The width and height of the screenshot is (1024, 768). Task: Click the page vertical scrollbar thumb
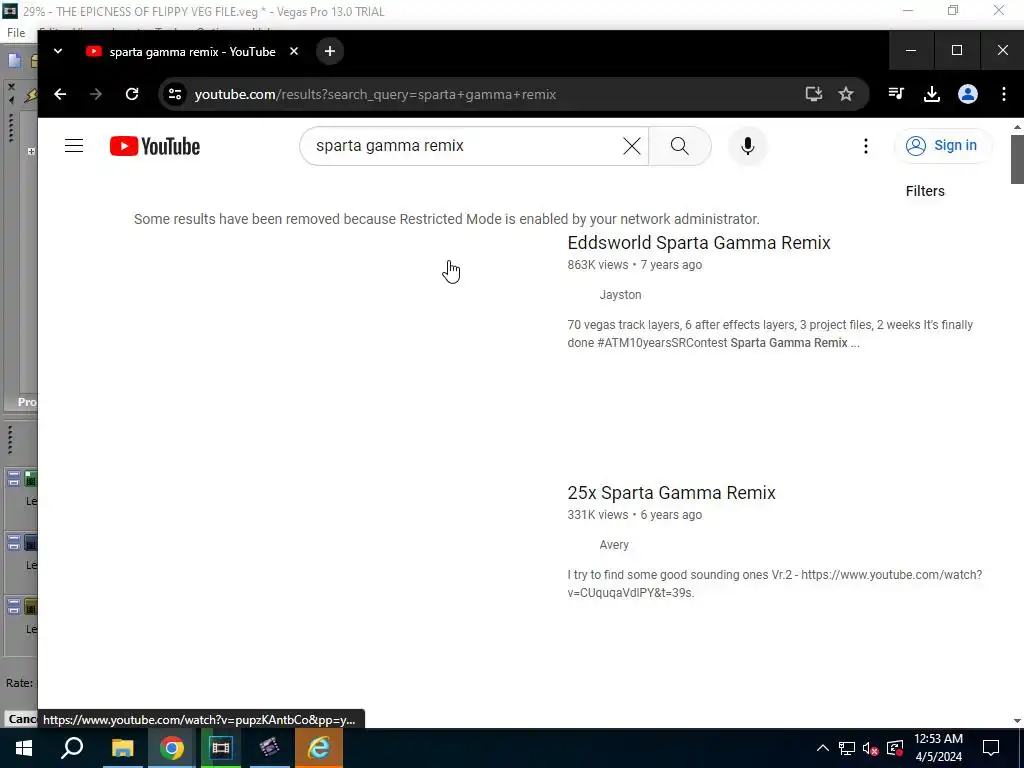[x=1017, y=159]
